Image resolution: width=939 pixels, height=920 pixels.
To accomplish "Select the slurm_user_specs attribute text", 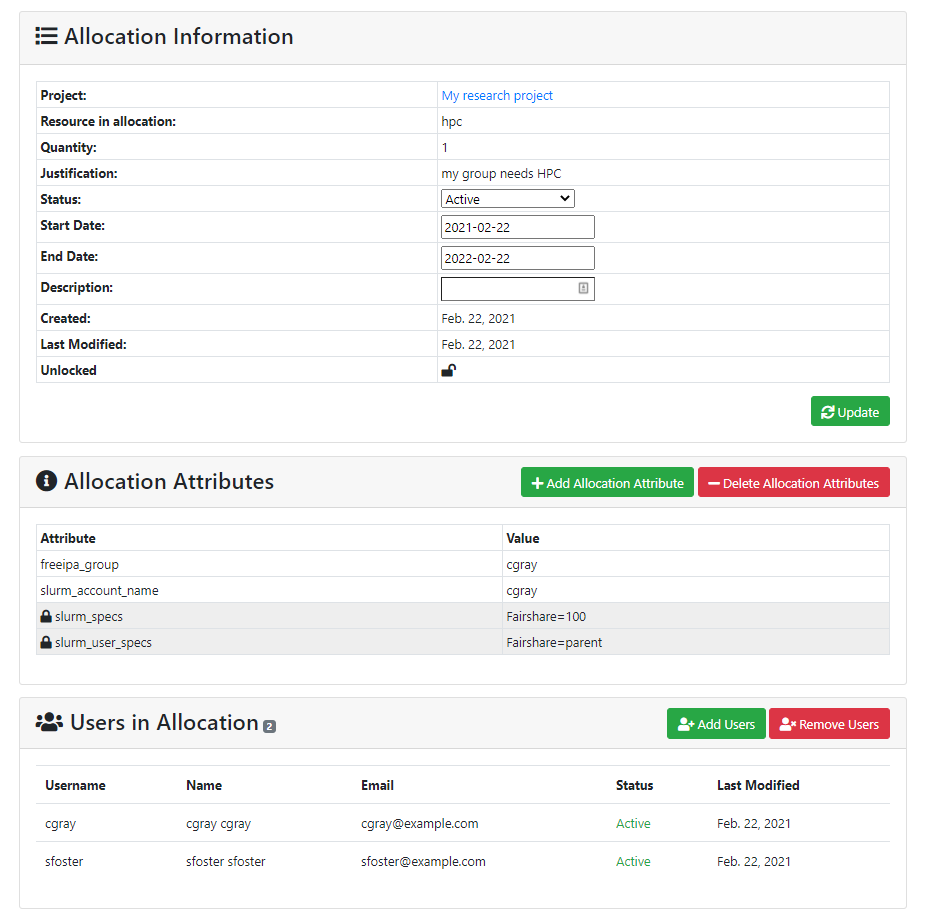I will [104, 642].
